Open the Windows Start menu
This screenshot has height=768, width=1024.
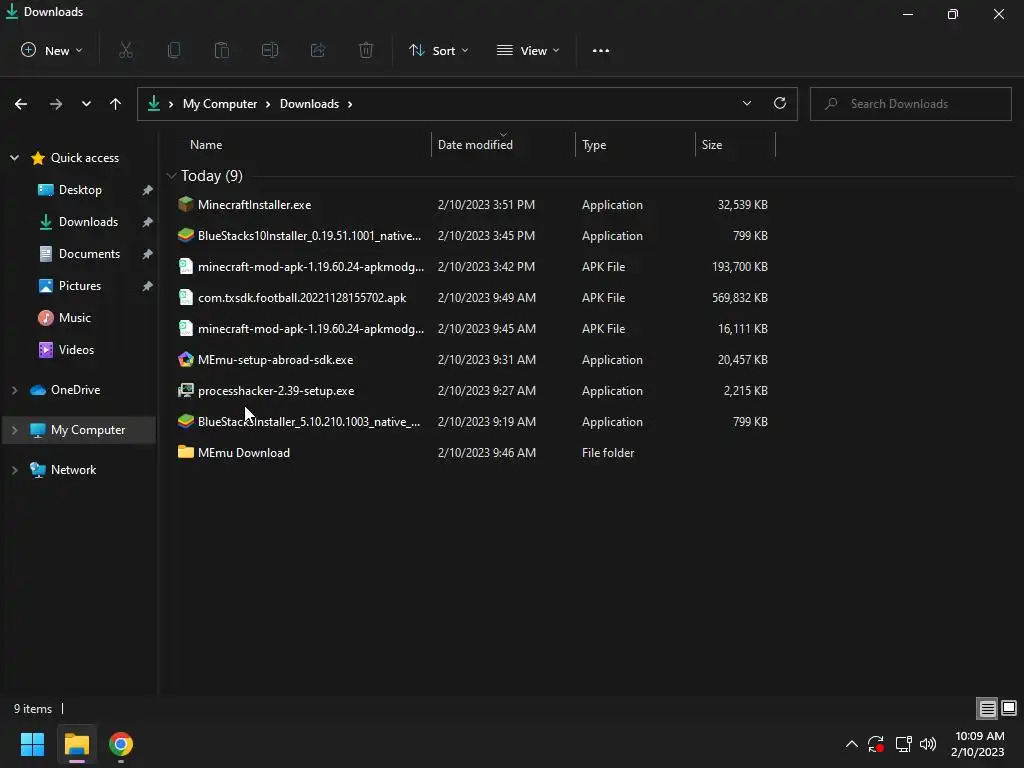[32, 744]
